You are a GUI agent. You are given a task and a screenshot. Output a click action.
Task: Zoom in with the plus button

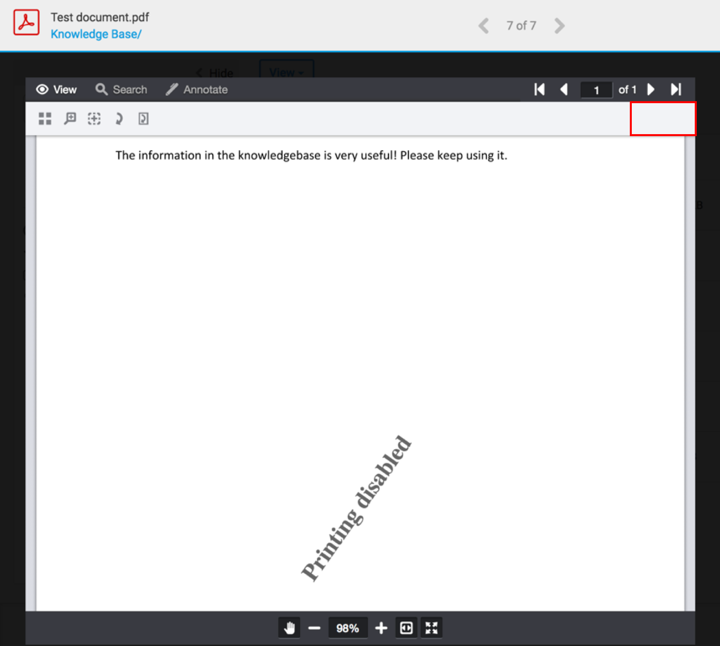click(381, 628)
